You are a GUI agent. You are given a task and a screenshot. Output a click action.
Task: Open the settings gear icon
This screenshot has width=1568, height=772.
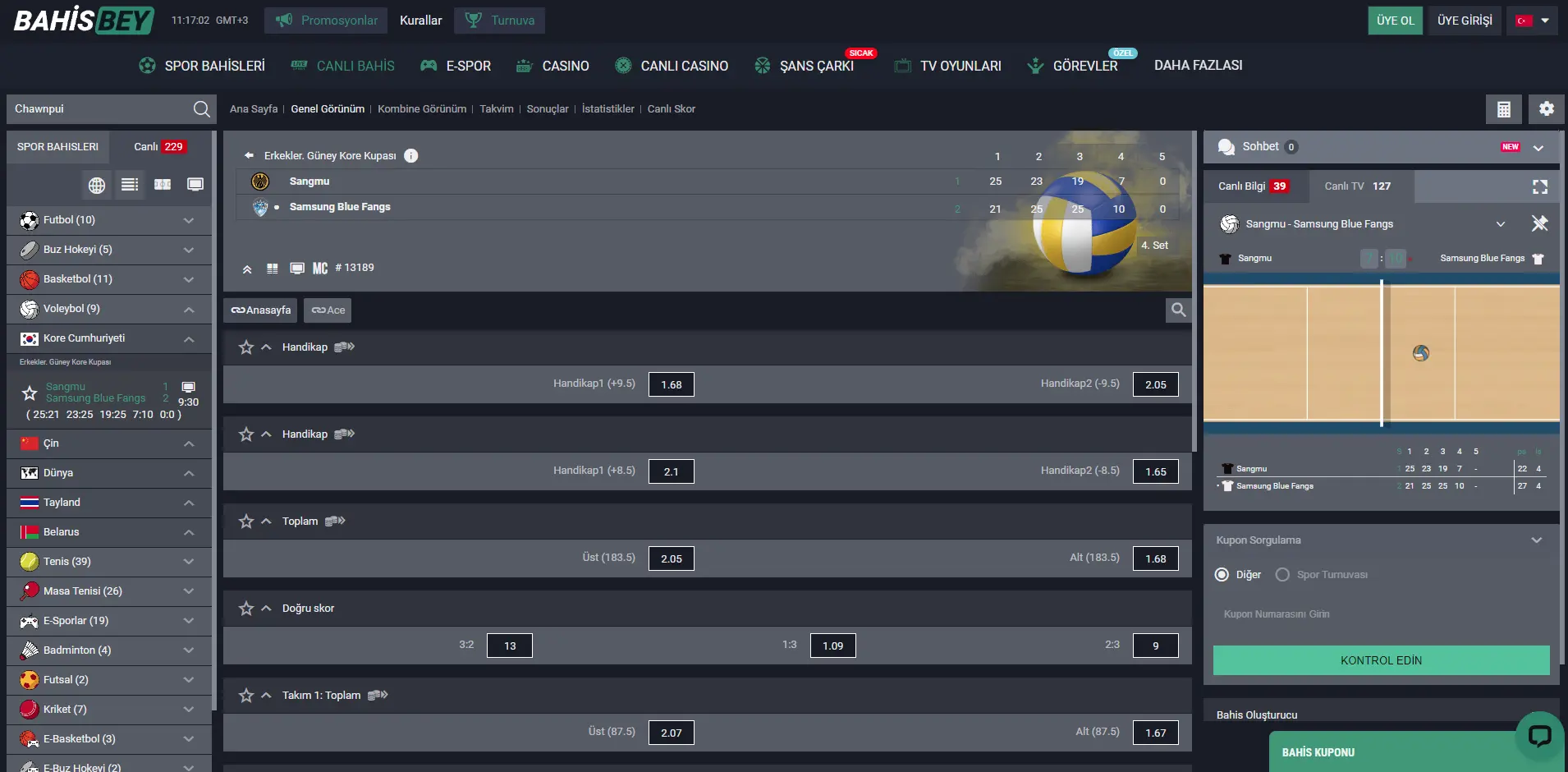(1547, 109)
